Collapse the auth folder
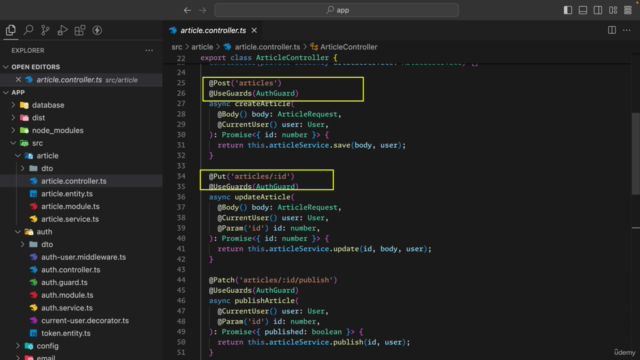The image size is (640, 360). (x=44, y=232)
